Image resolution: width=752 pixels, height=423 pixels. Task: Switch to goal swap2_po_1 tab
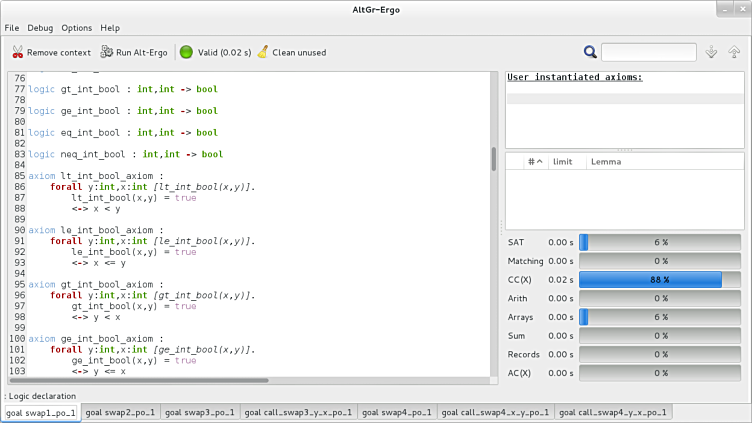point(118,412)
